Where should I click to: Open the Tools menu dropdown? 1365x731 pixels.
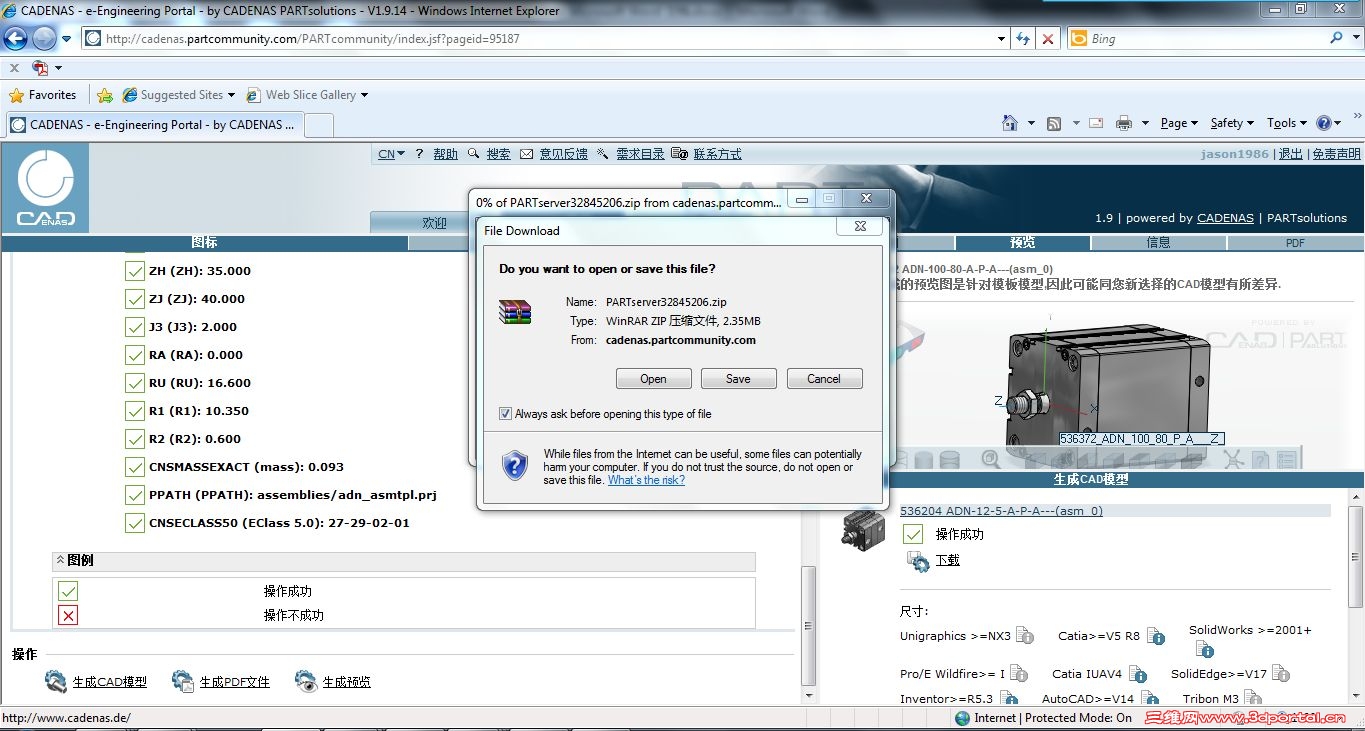pos(1287,123)
